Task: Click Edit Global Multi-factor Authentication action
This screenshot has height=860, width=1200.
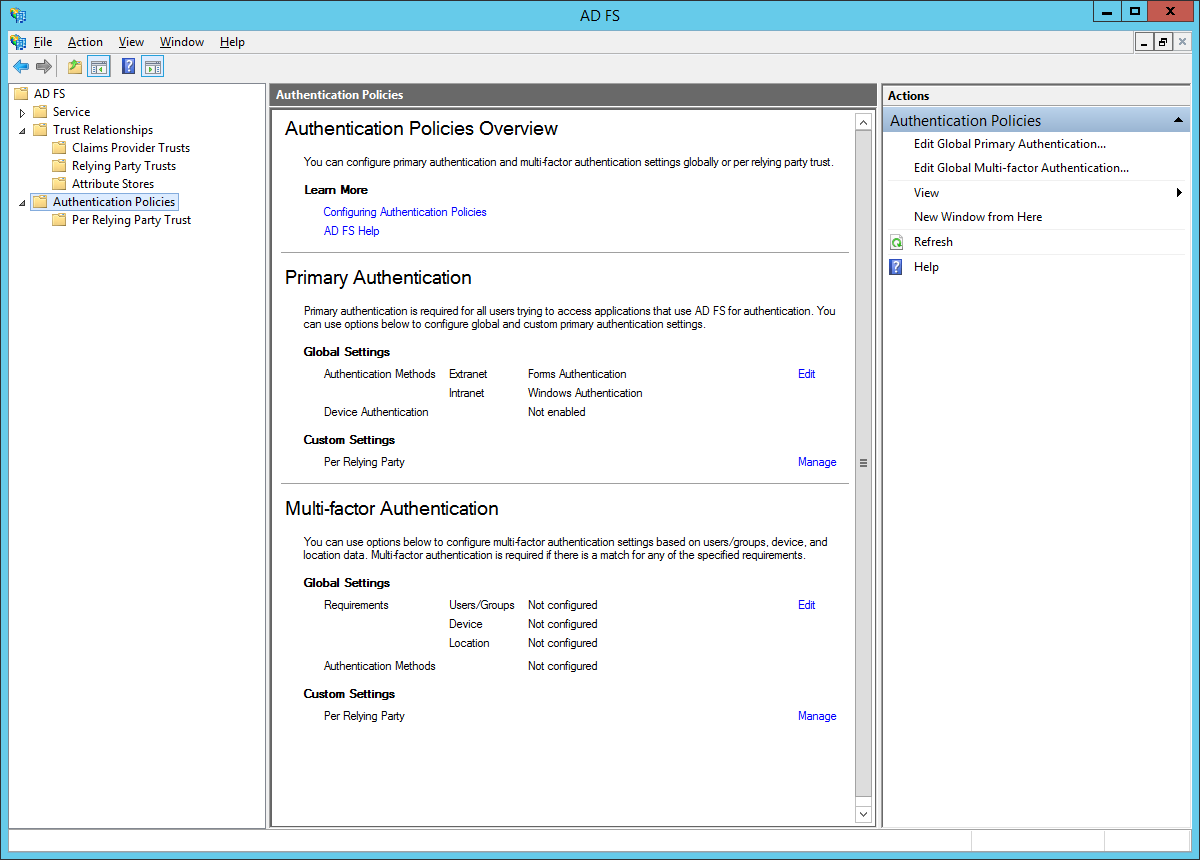Action: tap(1021, 168)
